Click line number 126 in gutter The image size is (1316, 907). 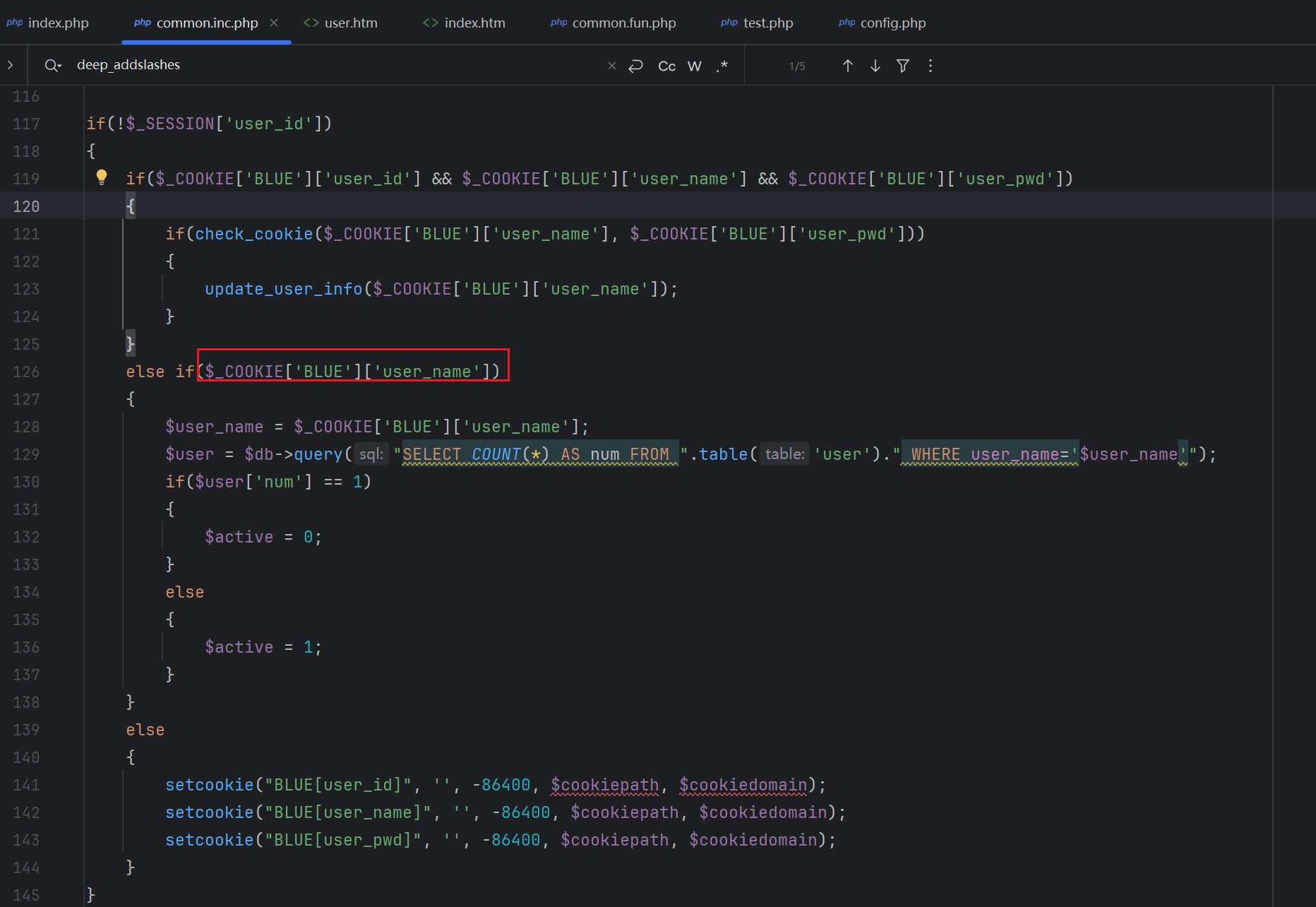point(26,372)
